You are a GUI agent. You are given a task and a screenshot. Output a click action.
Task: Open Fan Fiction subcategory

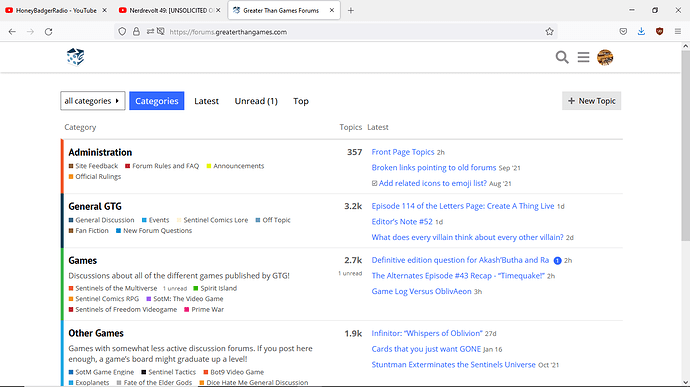[x=88, y=231]
